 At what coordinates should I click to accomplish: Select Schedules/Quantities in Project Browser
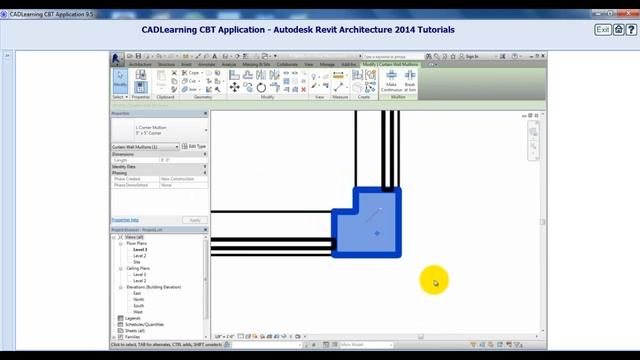point(144,324)
